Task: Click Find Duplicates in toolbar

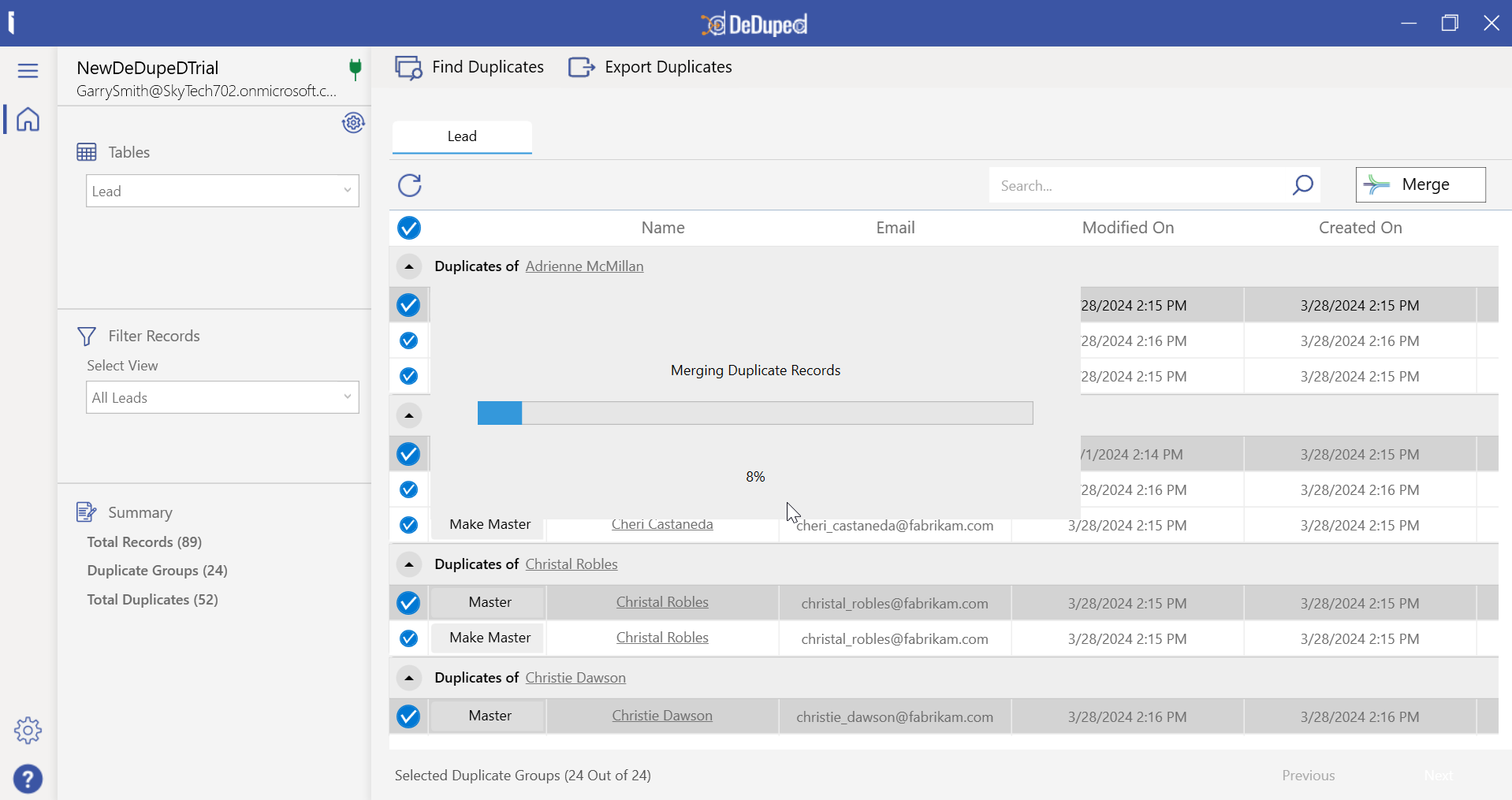Action: click(x=470, y=68)
